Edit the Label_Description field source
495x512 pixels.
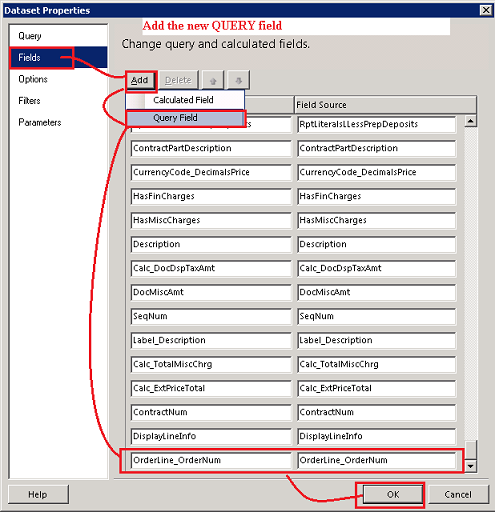[x=377, y=340]
